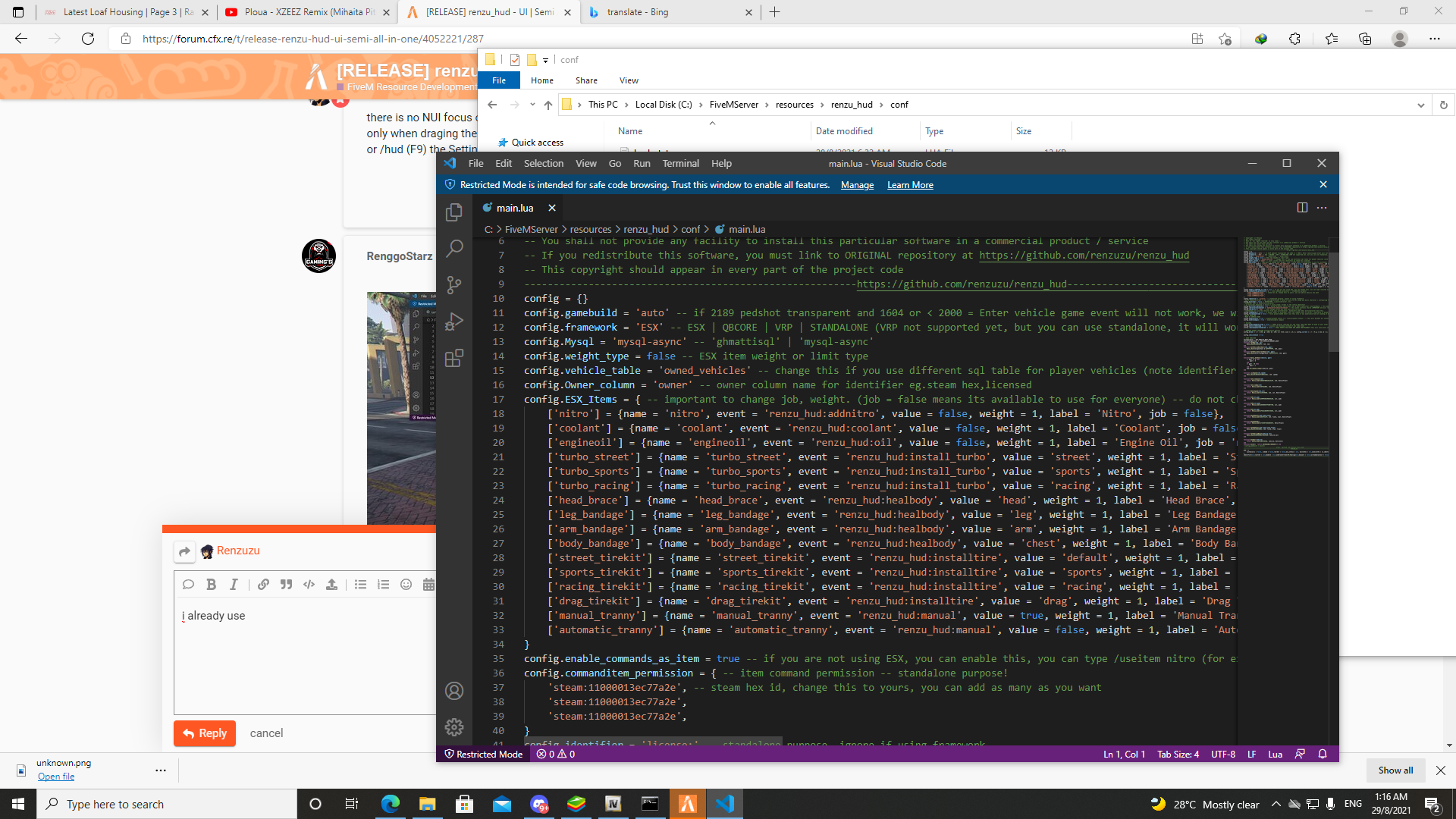Click the Manage link in restricted mode banner
This screenshot has height=819, width=1456.
[857, 185]
